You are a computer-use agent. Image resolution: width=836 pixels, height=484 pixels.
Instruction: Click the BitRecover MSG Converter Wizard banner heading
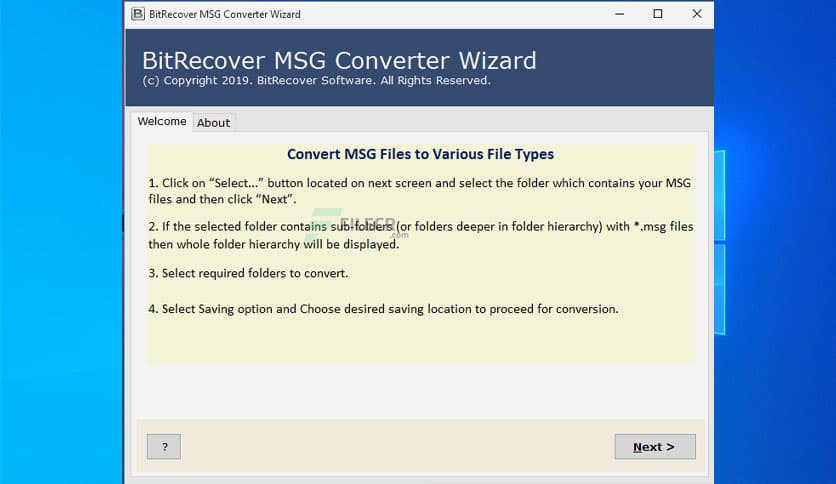(x=339, y=60)
